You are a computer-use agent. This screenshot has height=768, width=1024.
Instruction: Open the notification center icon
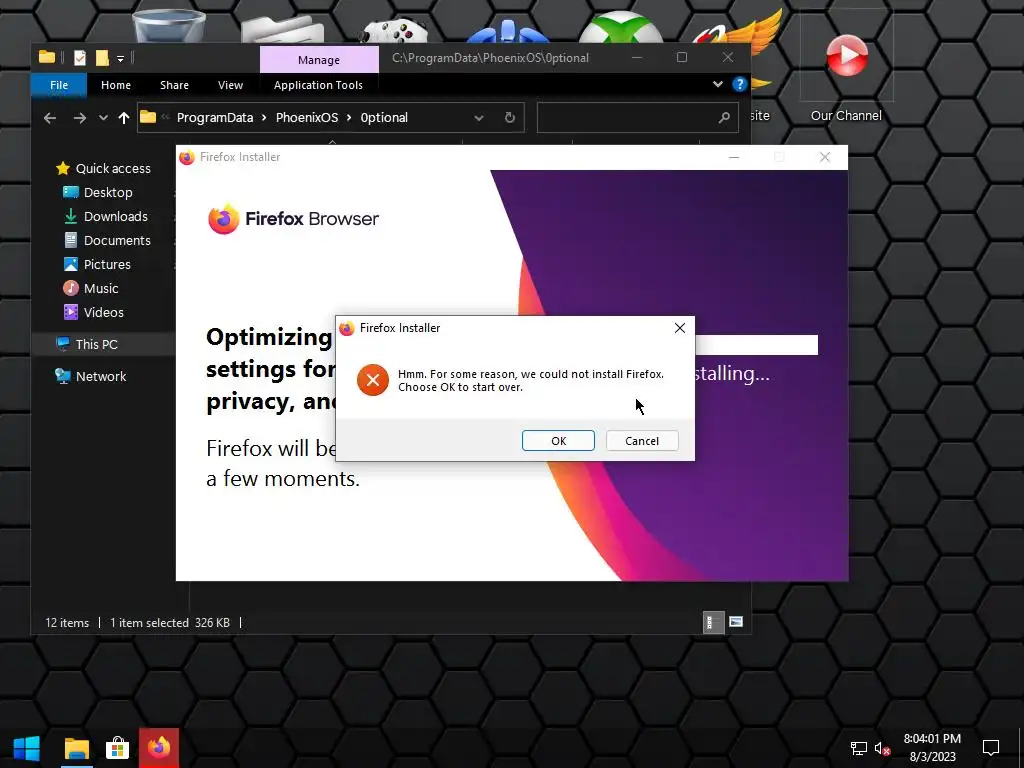(991, 748)
